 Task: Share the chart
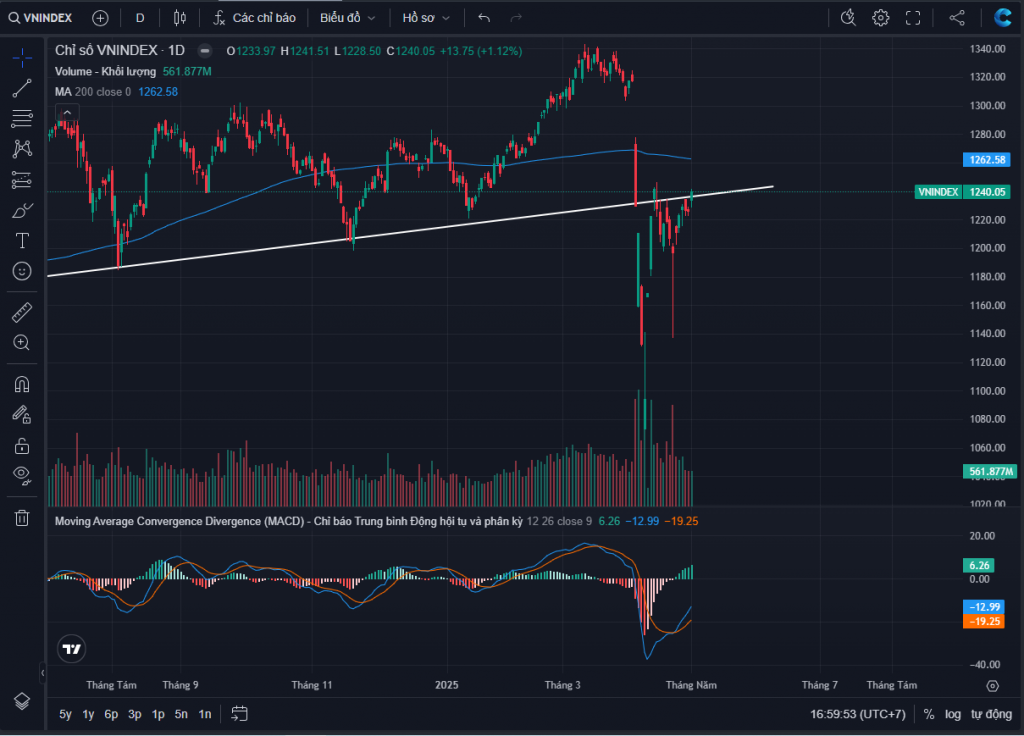pyautogui.click(x=957, y=18)
